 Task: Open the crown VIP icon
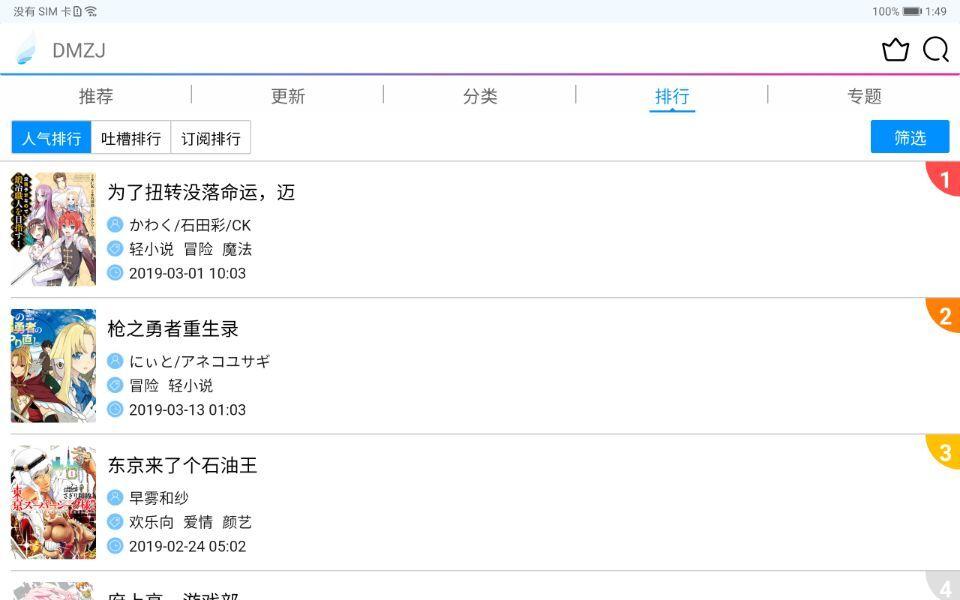895,50
